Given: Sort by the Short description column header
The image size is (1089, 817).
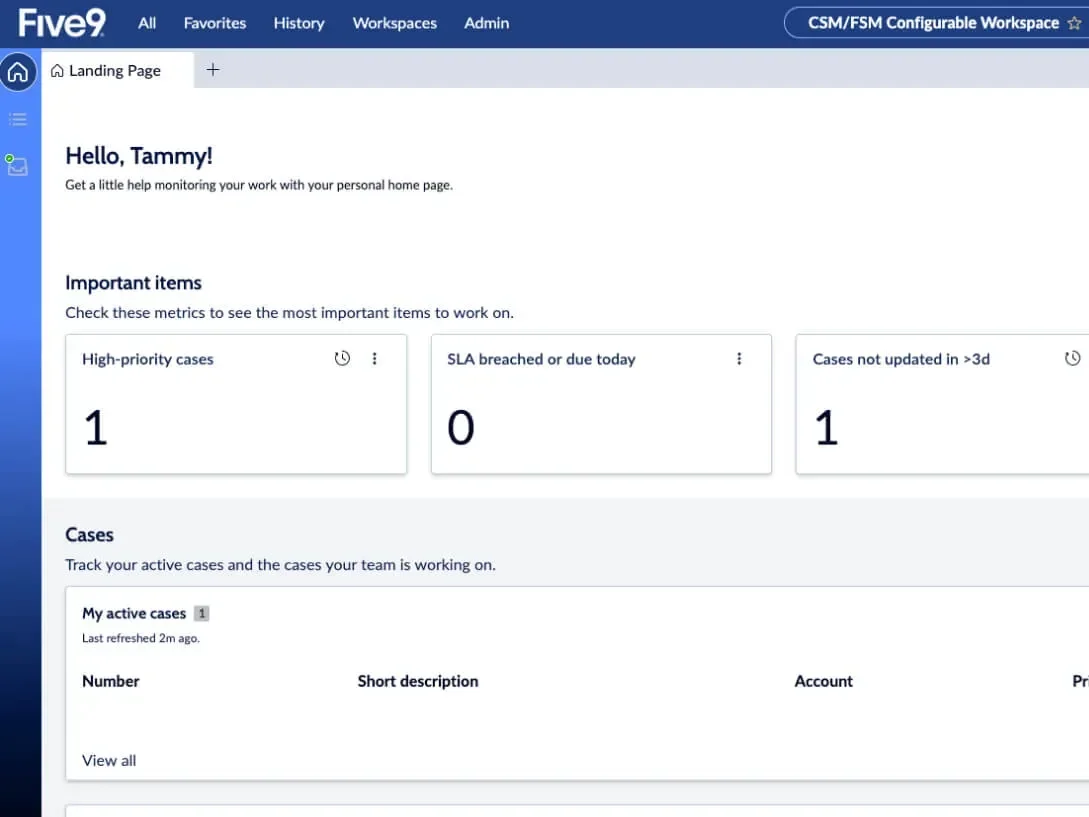Looking at the screenshot, I should pos(418,681).
